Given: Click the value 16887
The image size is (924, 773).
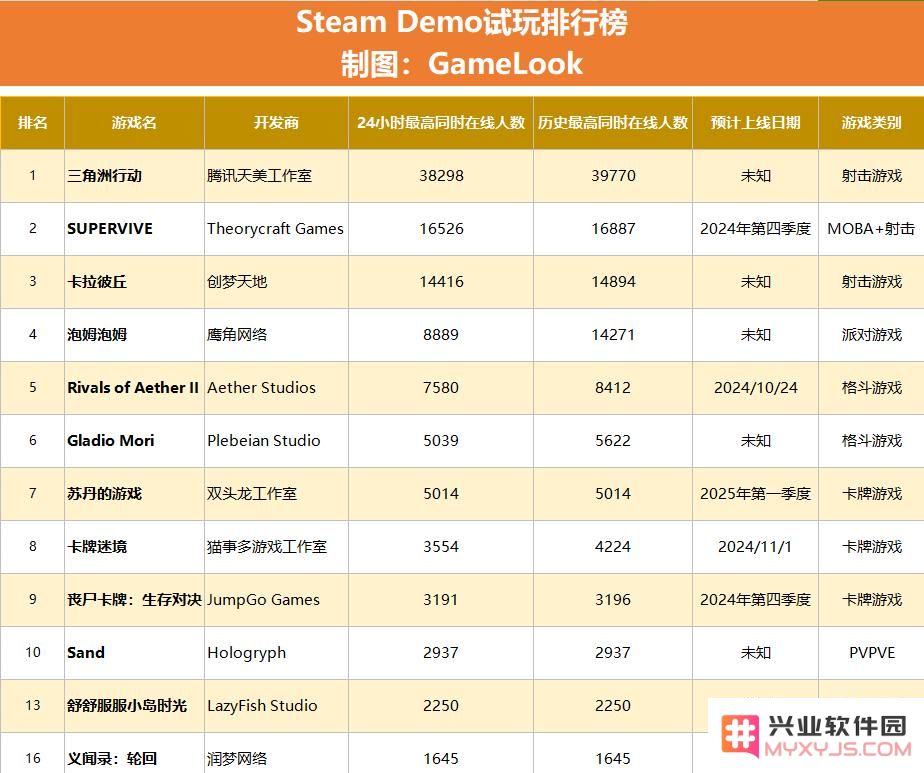Looking at the screenshot, I should click(x=613, y=229).
